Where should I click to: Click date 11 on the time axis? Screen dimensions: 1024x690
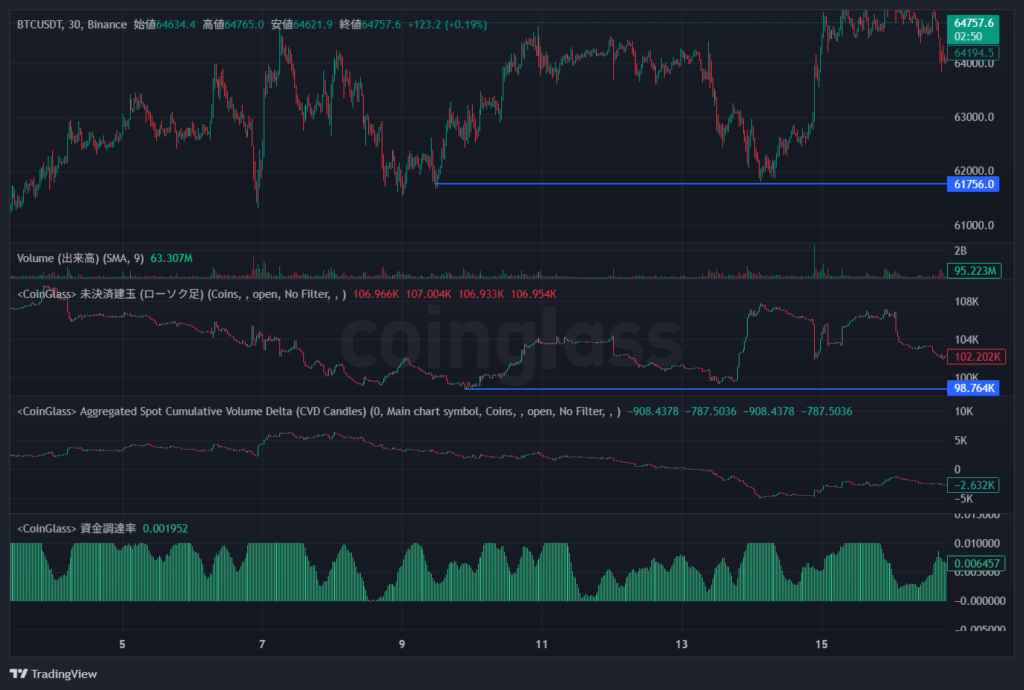click(x=541, y=644)
